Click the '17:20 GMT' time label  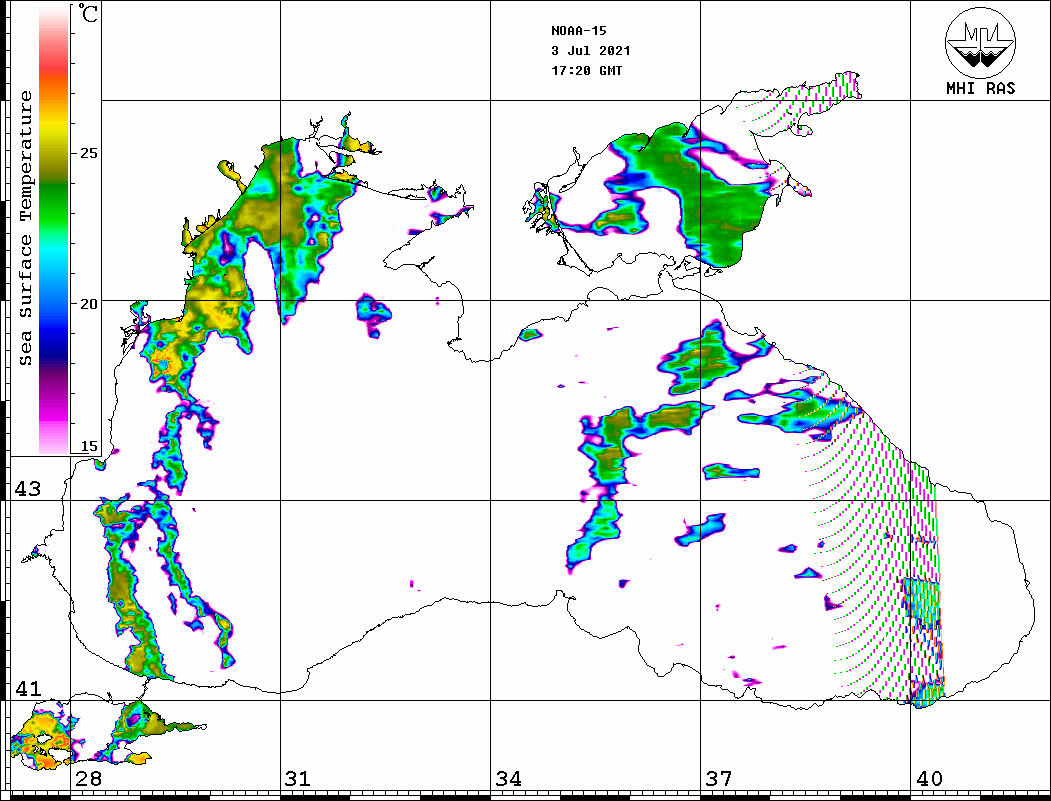point(586,71)
